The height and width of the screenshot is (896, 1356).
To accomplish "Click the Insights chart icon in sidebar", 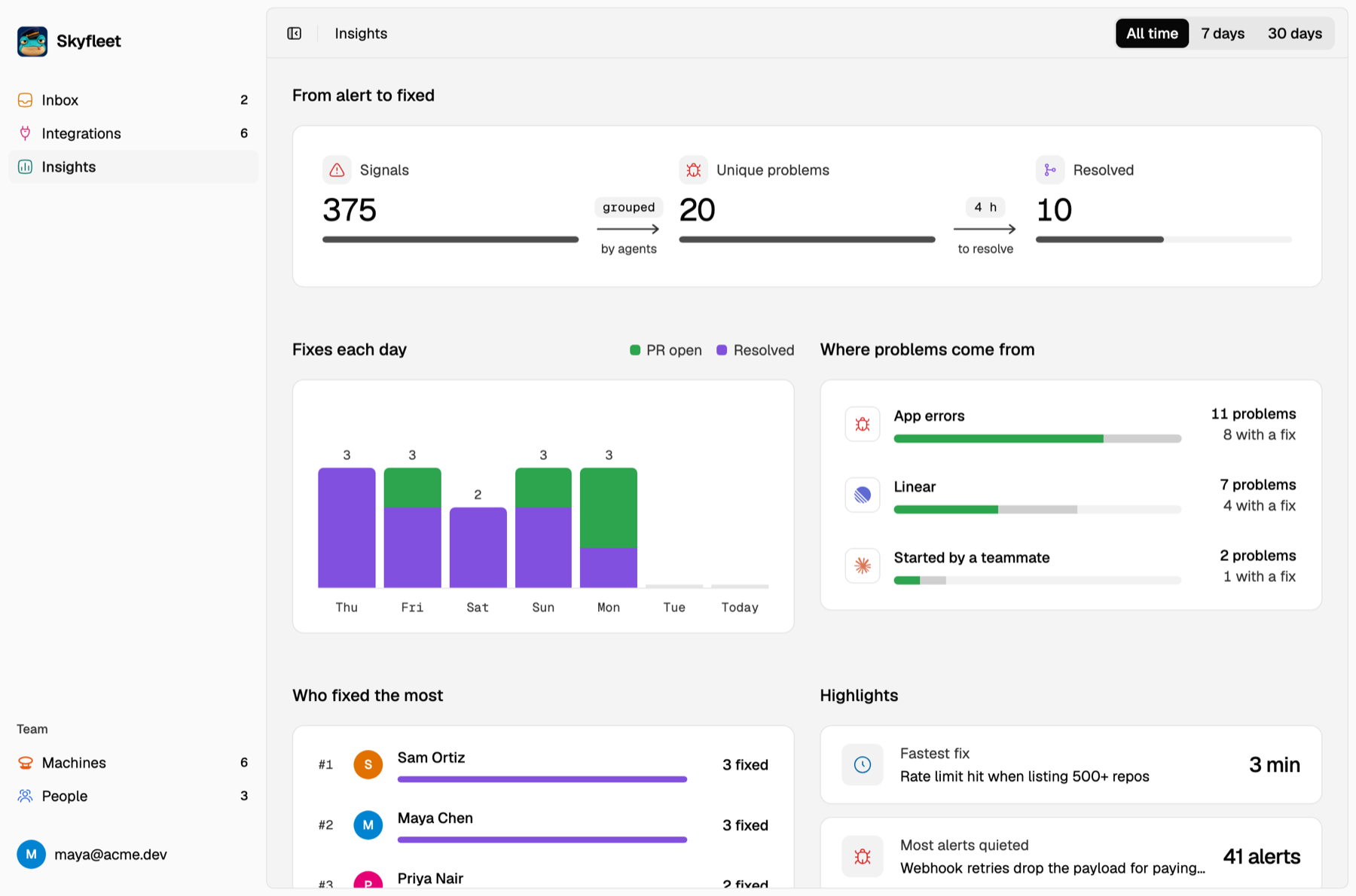I will (25, 166).
